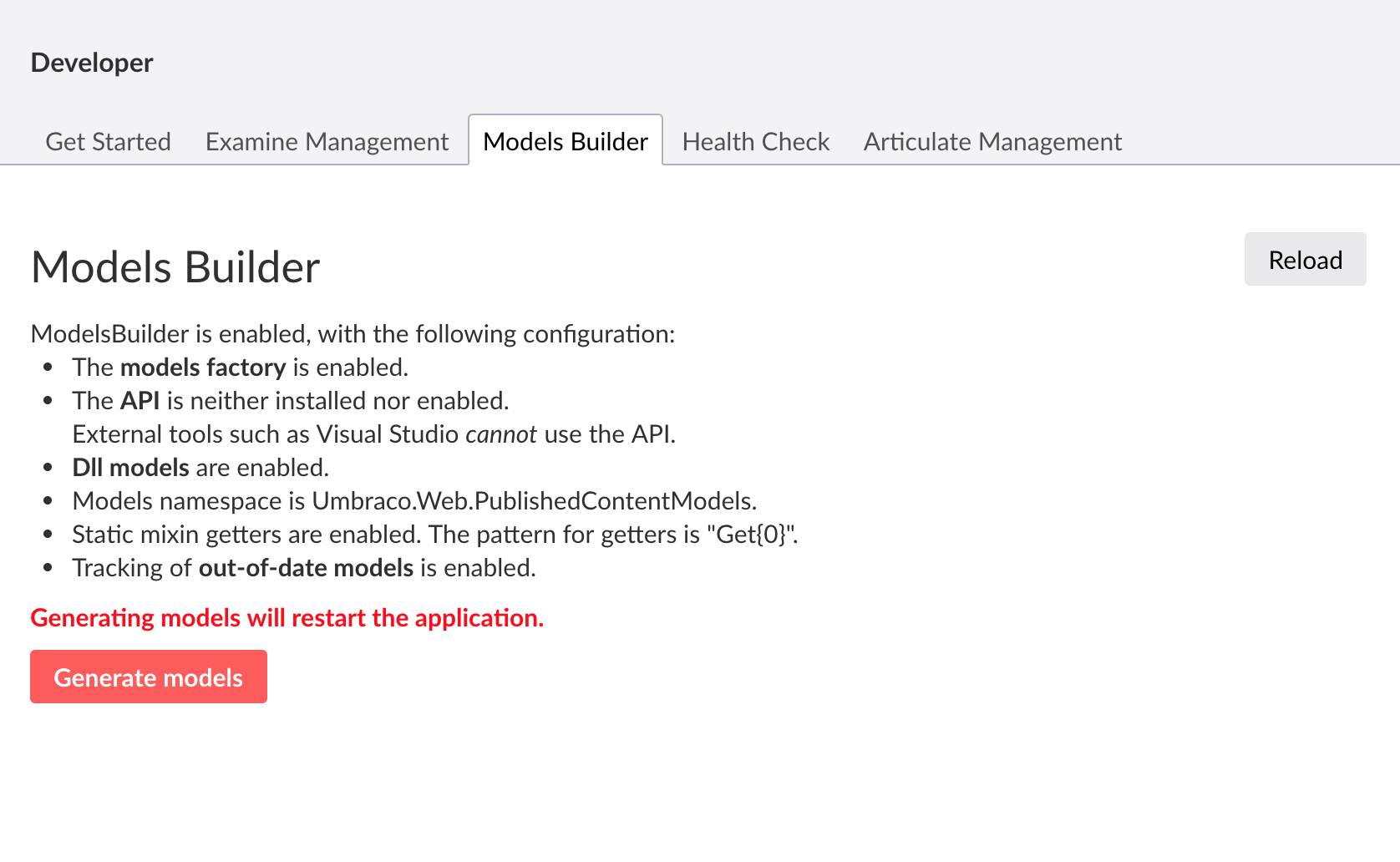Select the Models Builder tab
This screenshot has height=862, width=1400.
566,141
